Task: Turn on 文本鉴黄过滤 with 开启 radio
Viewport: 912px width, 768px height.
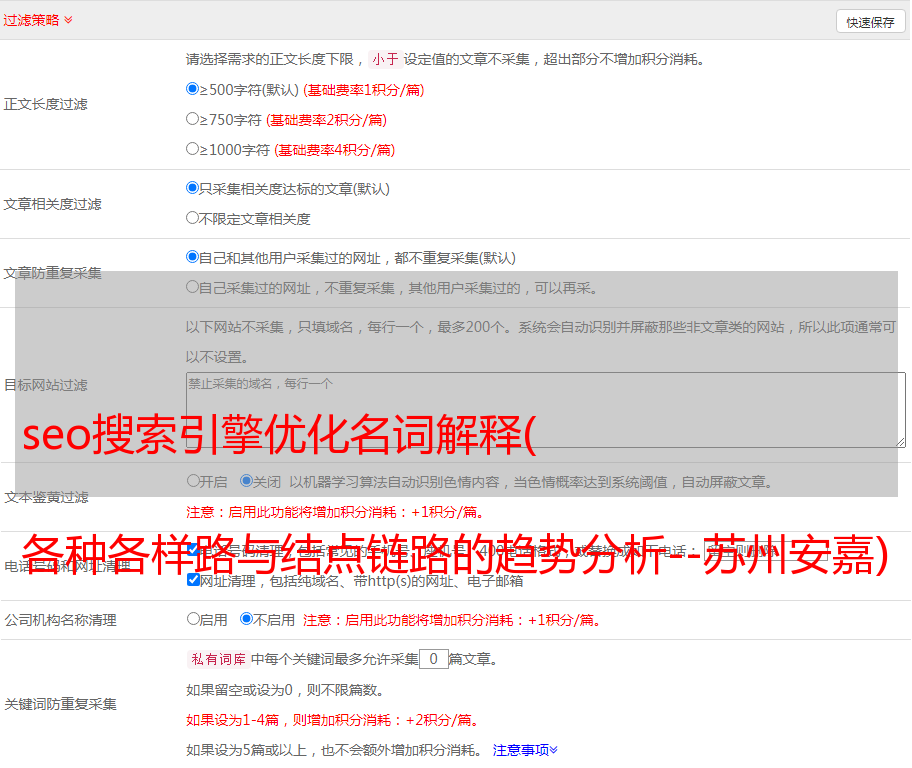Action: (x=193, y=481)
